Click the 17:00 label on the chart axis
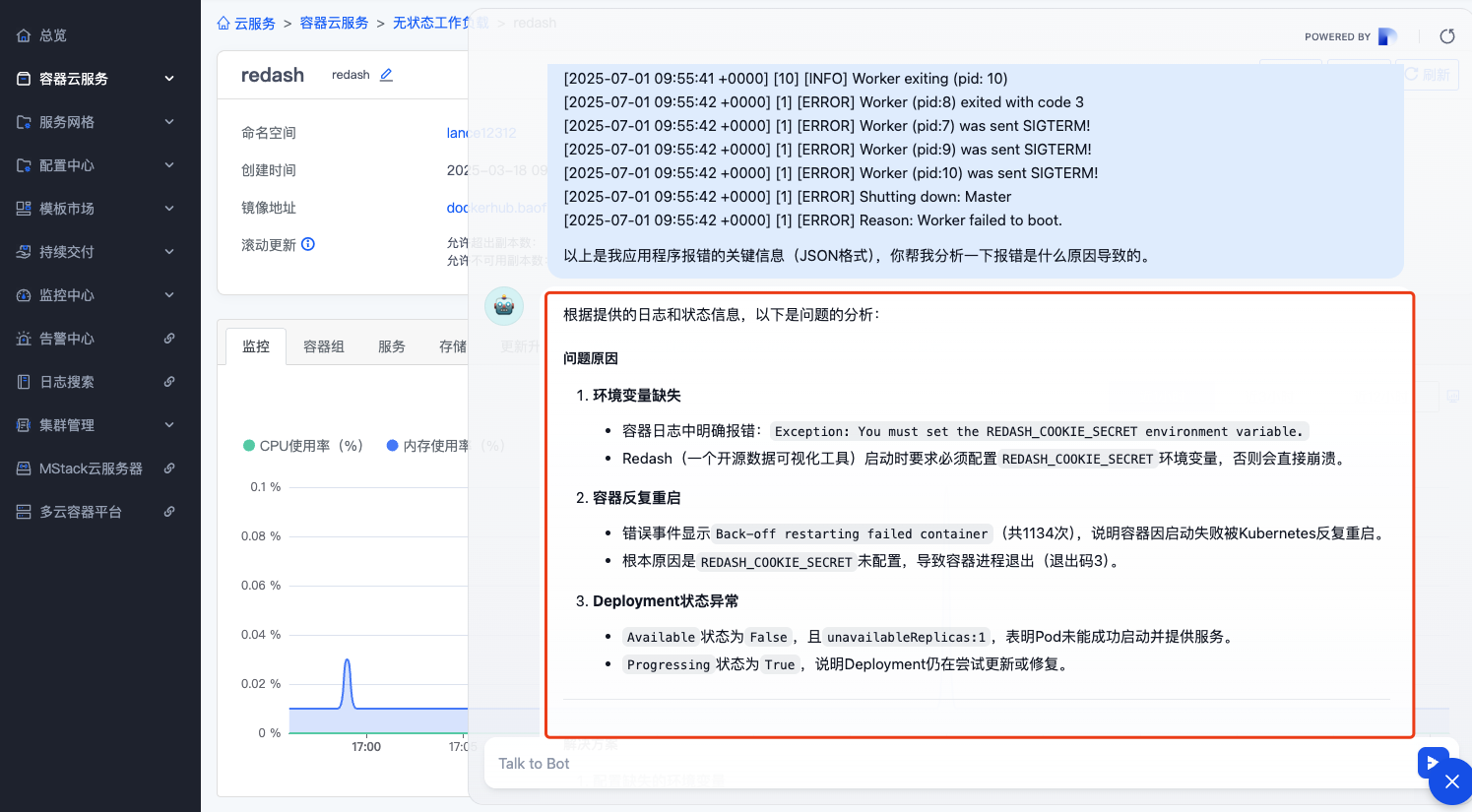This screenshot has width=1472, height=812. pyautogui.click(x=366, y=747)
